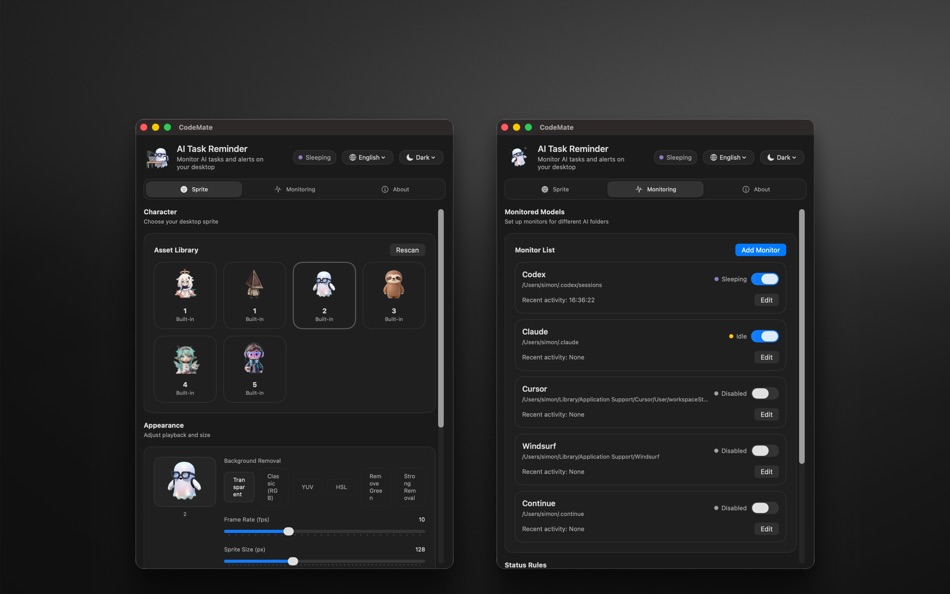Select ghost sprite 2 with glasses in Asset Library
Image resolution: width=950 pixels, height=594 pixels.
point(324,295)
